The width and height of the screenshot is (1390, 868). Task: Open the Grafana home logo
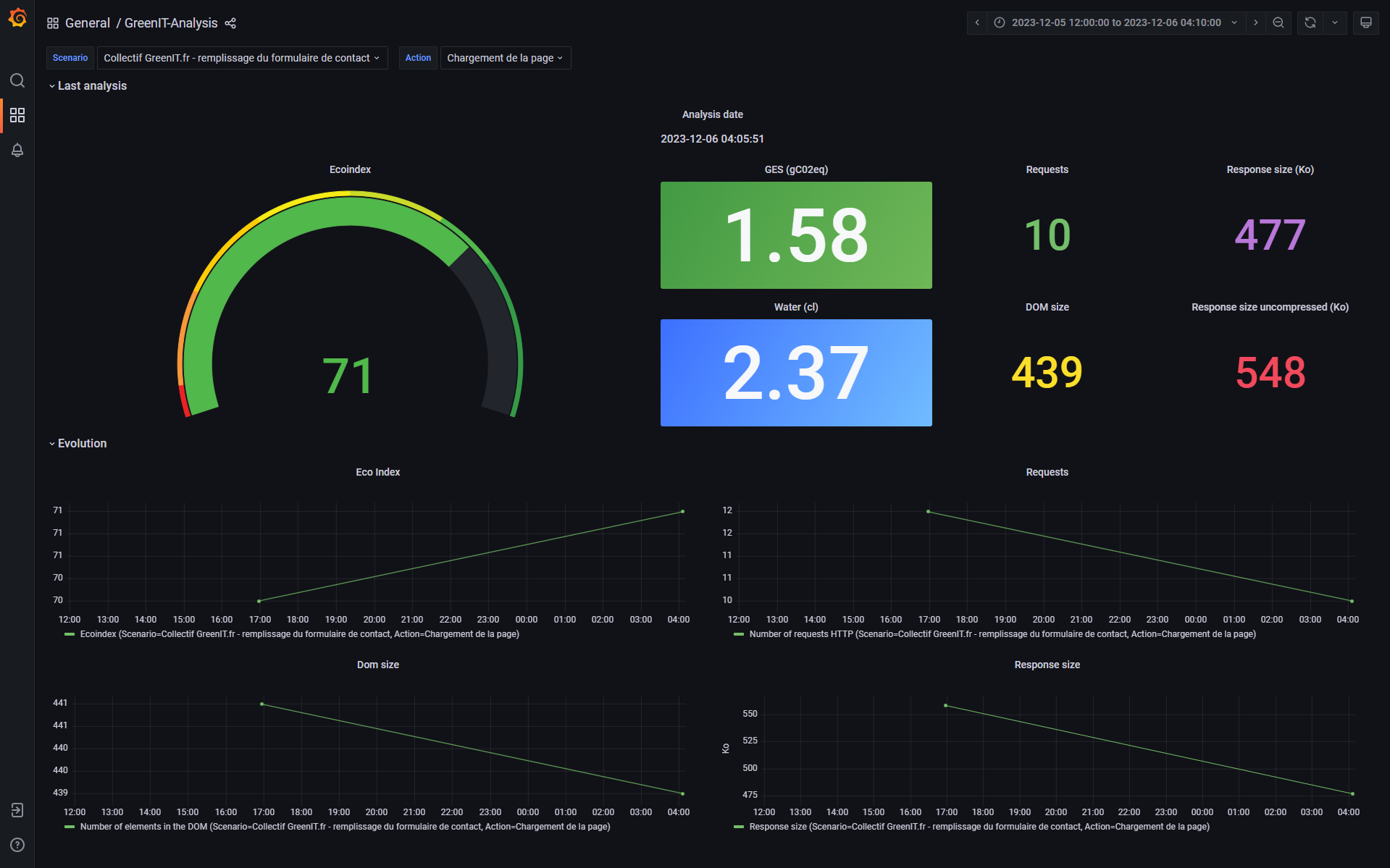click(17, 17)
